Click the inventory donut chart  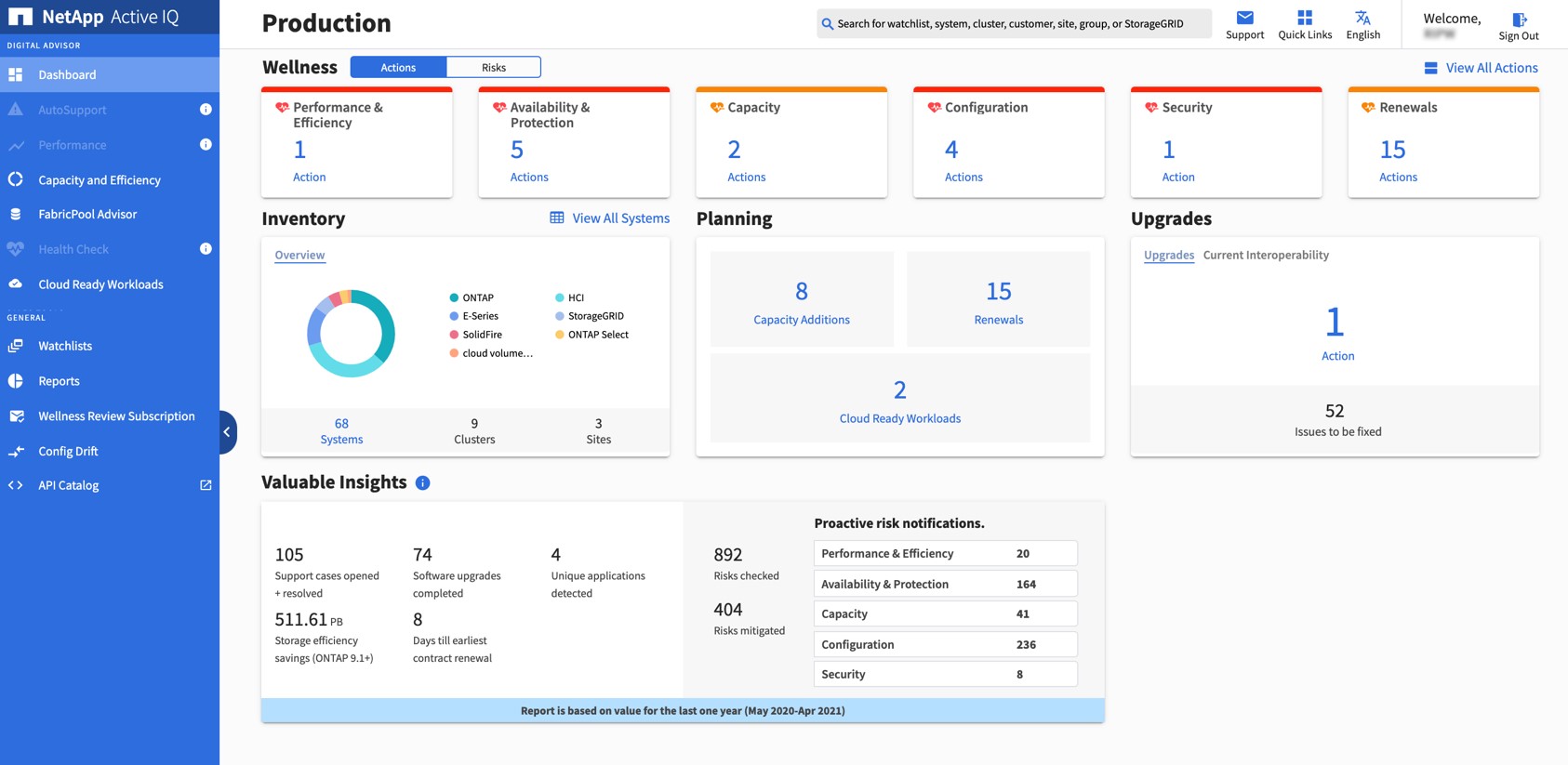[352, 333]
